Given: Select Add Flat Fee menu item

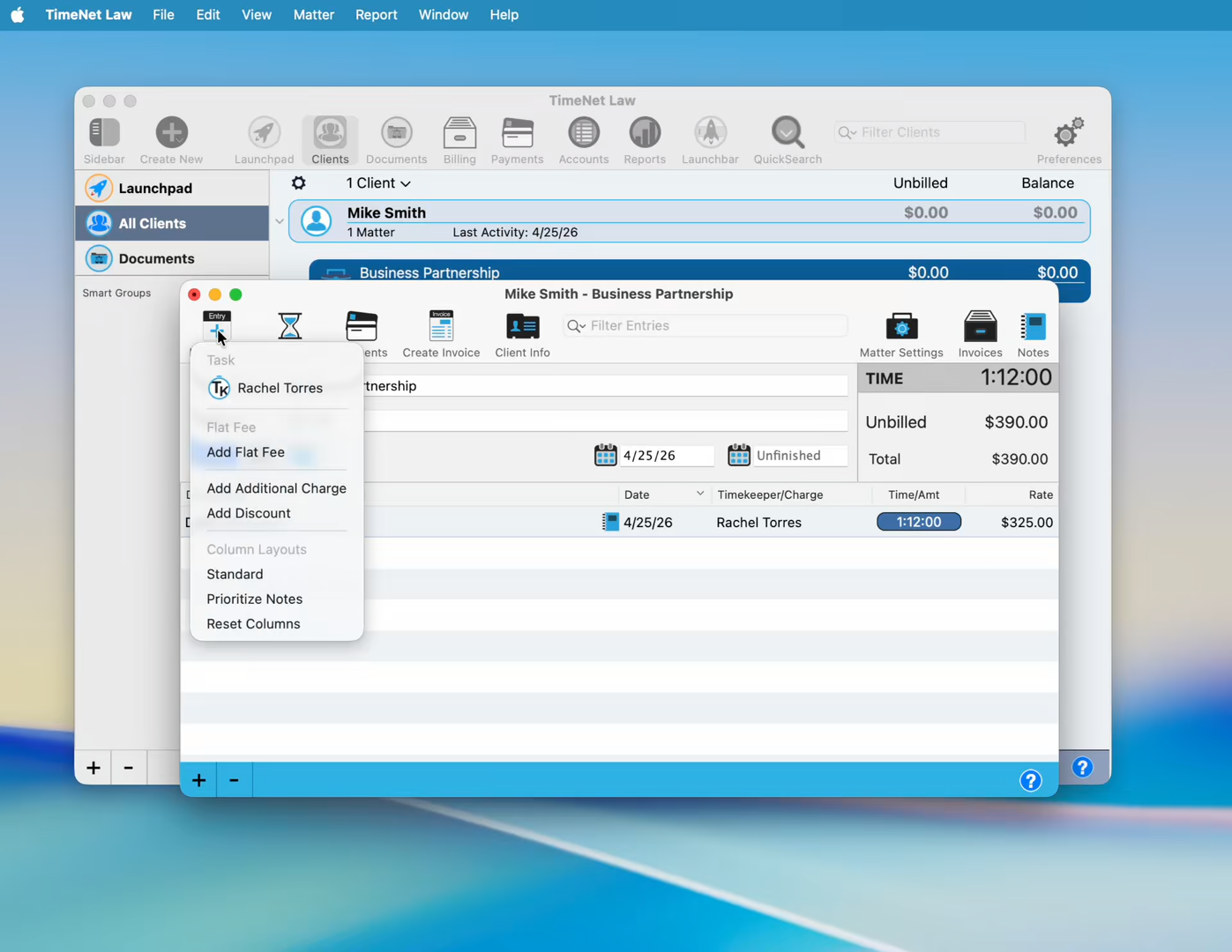Looking at the screenshot, I should click(277, 452).
